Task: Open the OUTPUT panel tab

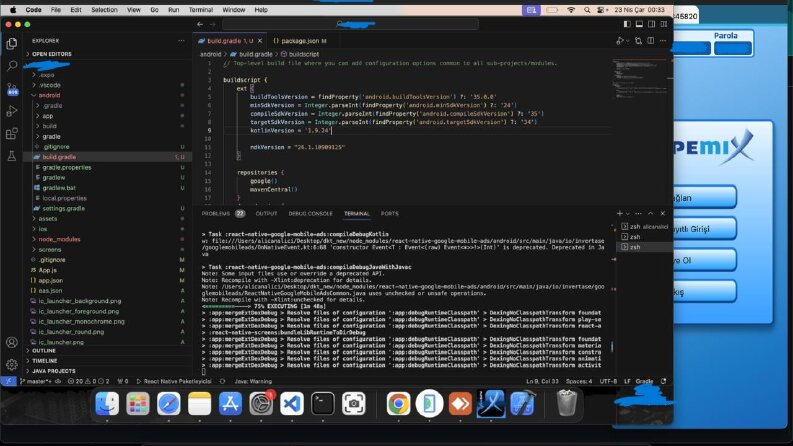Action: tap(267, 213)
